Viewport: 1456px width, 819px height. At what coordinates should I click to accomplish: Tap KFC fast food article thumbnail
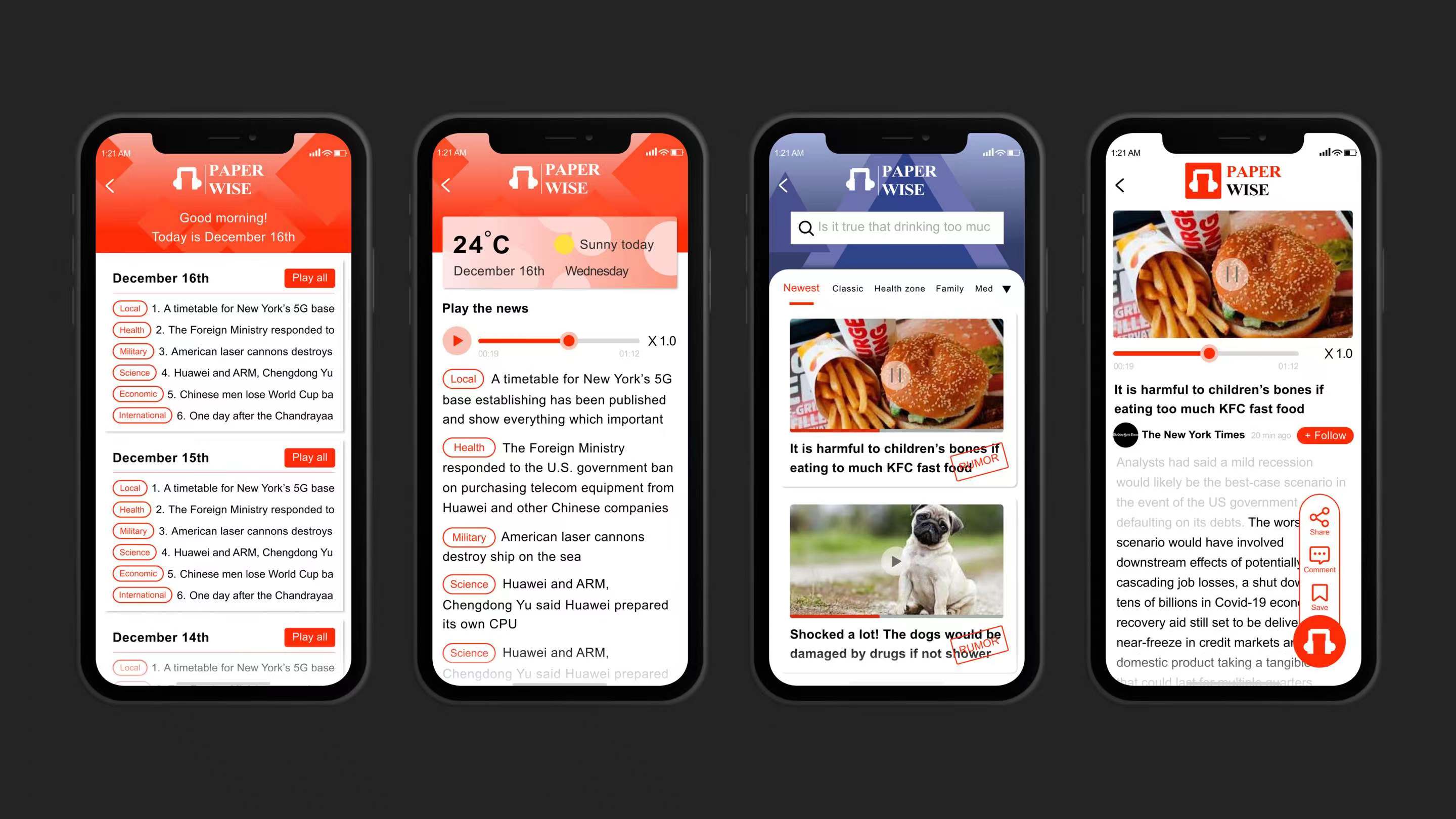896,374
